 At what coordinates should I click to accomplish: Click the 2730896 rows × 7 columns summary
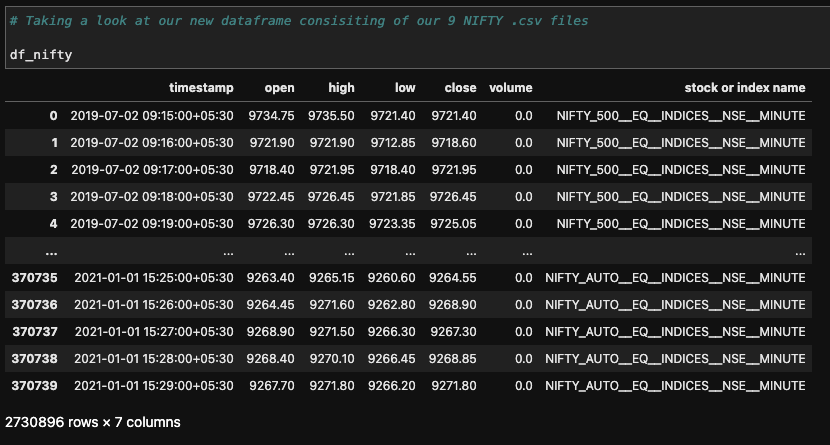[93, 423]
